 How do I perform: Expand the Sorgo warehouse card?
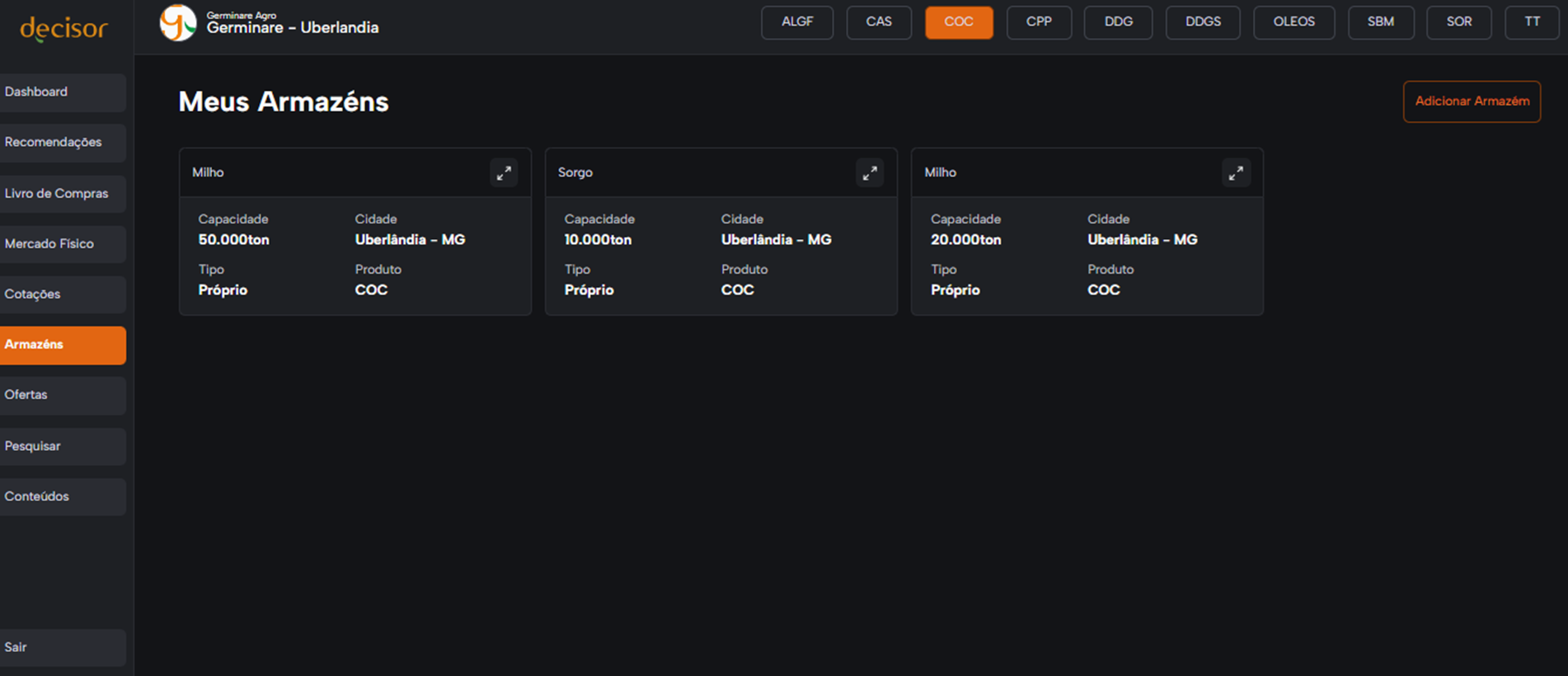pos(870,173)
